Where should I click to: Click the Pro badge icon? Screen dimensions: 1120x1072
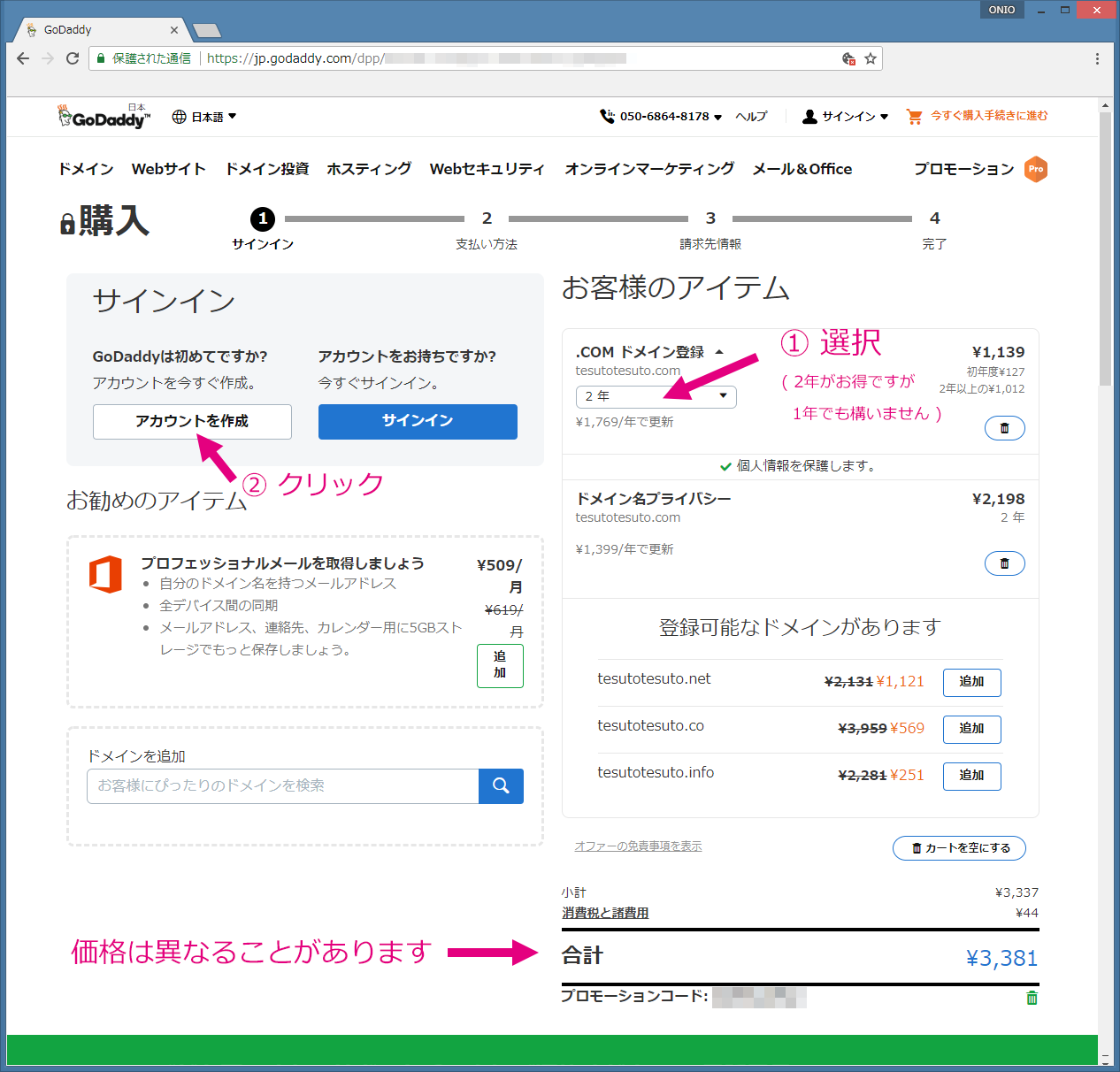pos(1036,169)
